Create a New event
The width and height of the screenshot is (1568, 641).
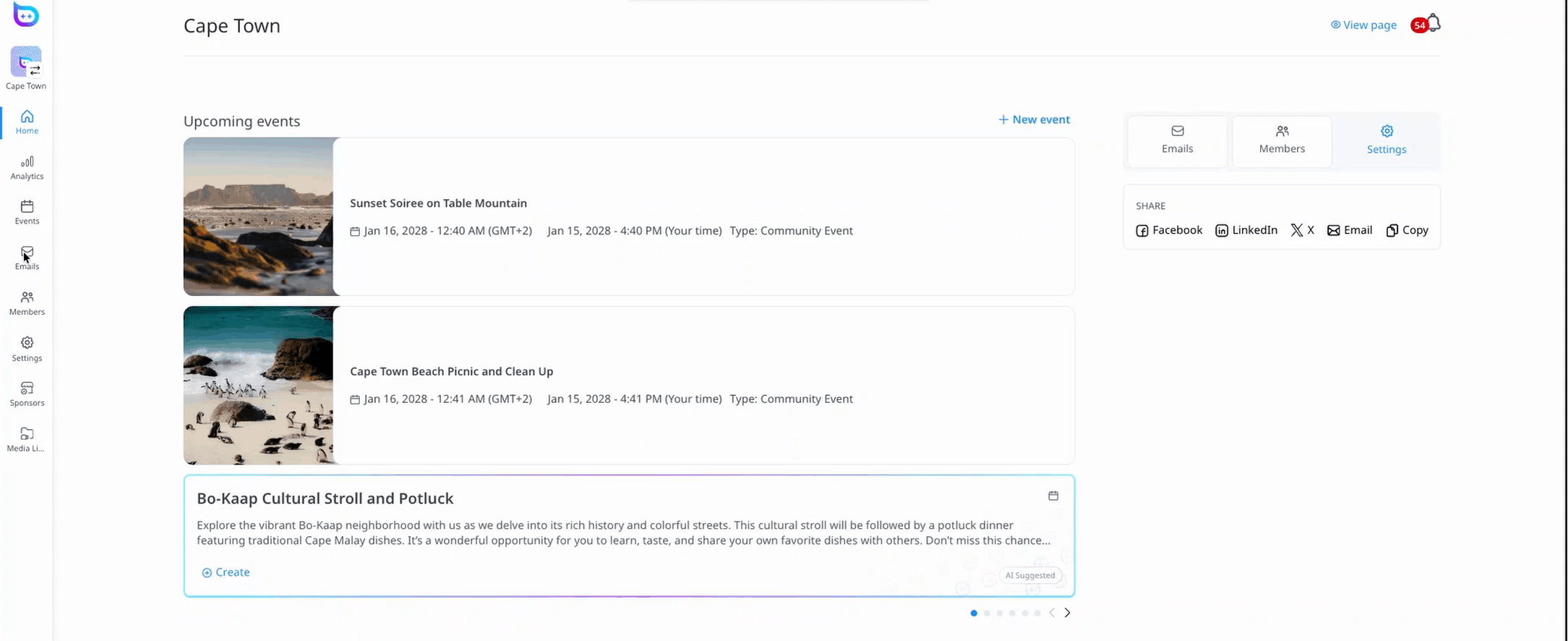pyautogui.click(x=1034, y=119)
